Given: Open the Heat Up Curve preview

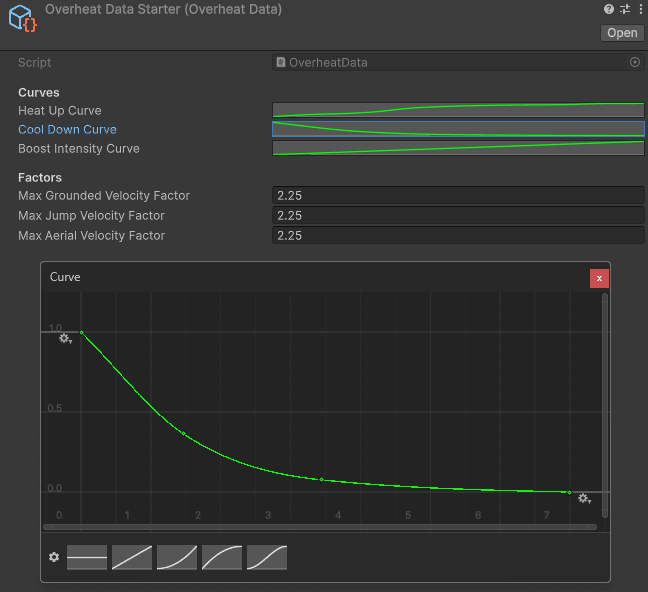Looking at the screenshot, I should tap(458, 110).
